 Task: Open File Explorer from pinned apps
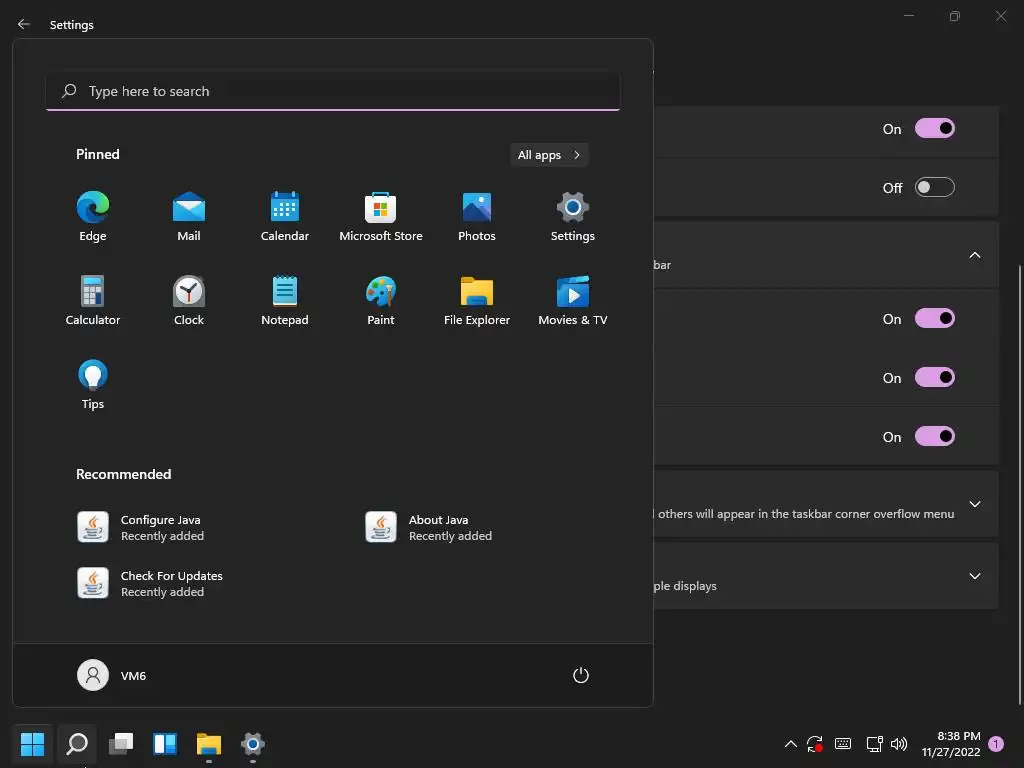tap(477, 301)
